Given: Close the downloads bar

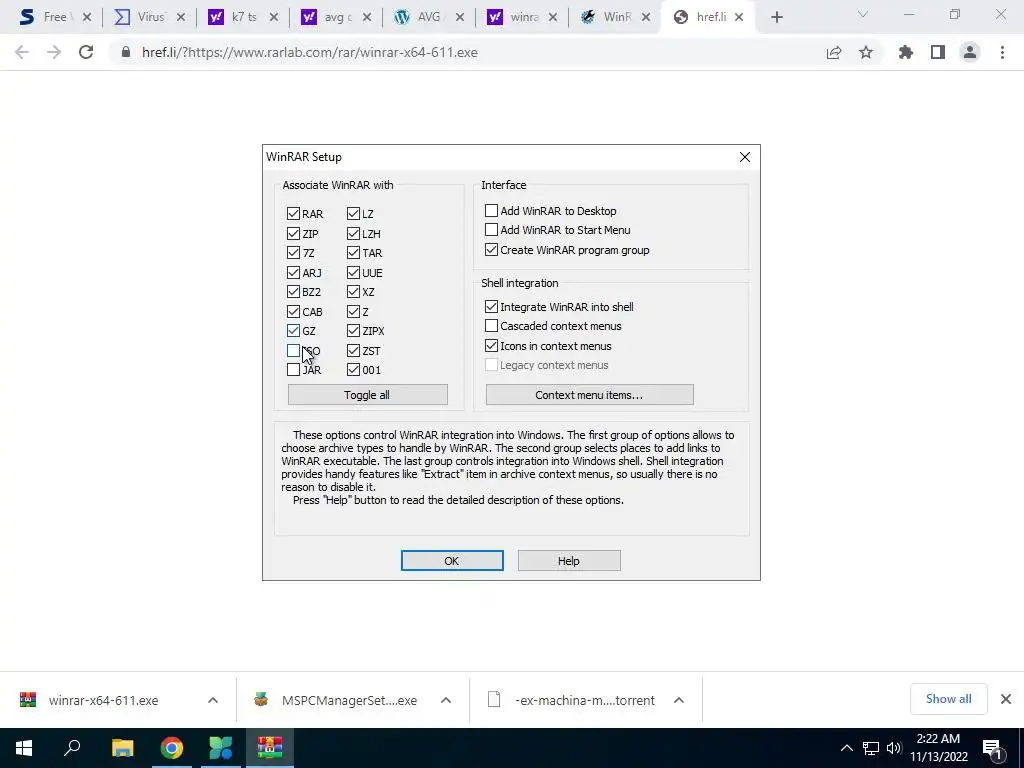Looking at the screenshot, I should [x=1006, y=699].
